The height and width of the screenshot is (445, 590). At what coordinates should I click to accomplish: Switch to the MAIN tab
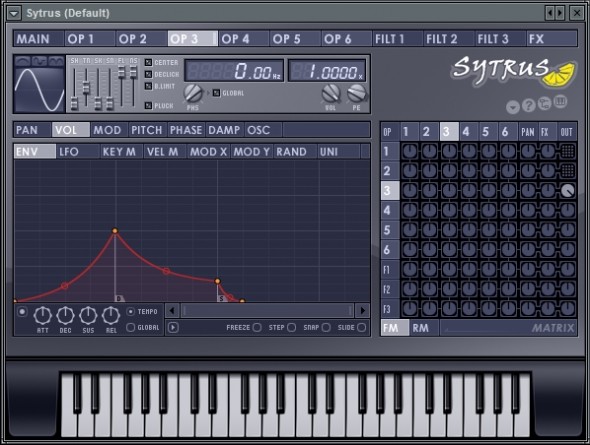click(x=39, y=39)
